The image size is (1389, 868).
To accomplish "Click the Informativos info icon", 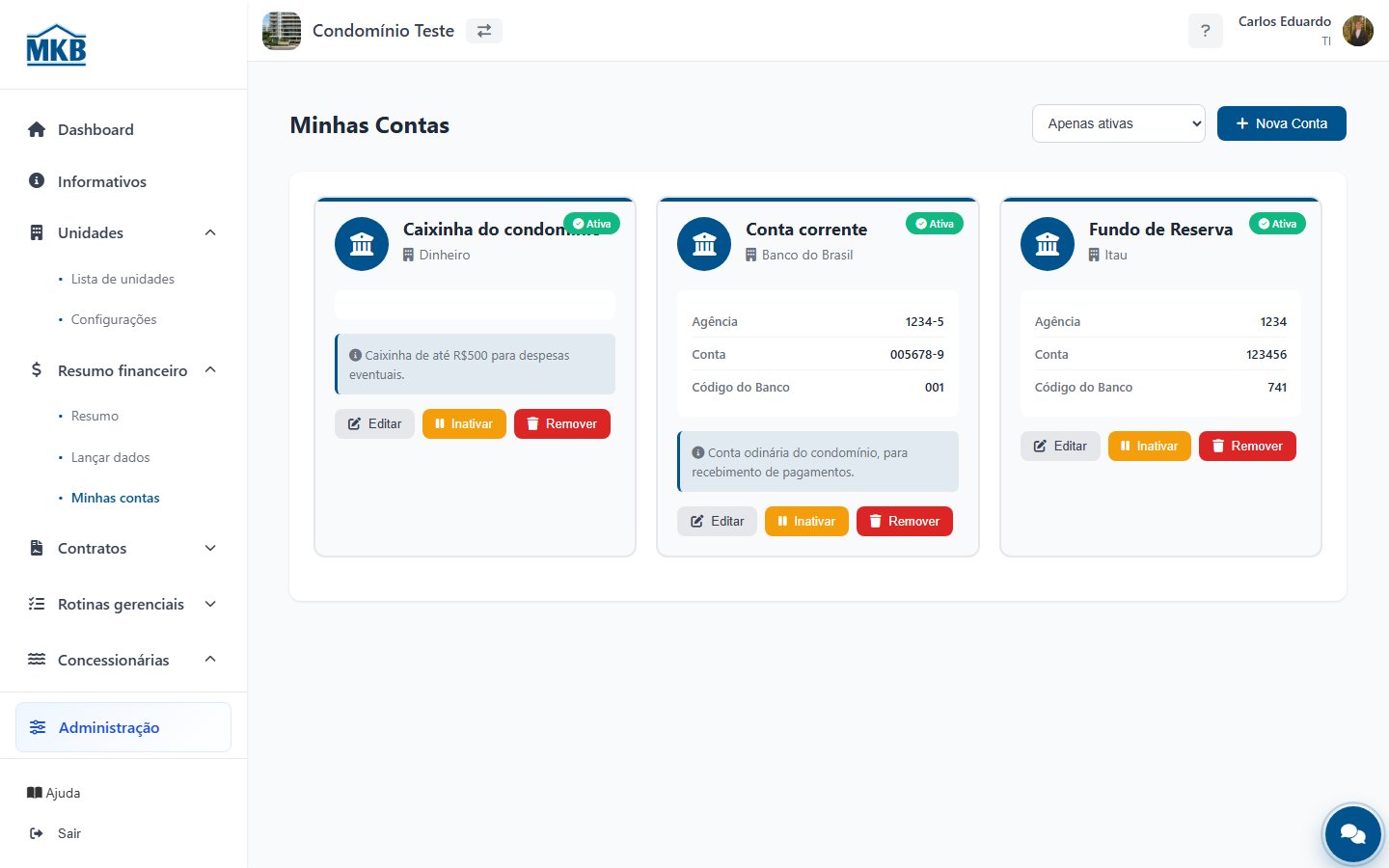I will click(x=37, y=180).
